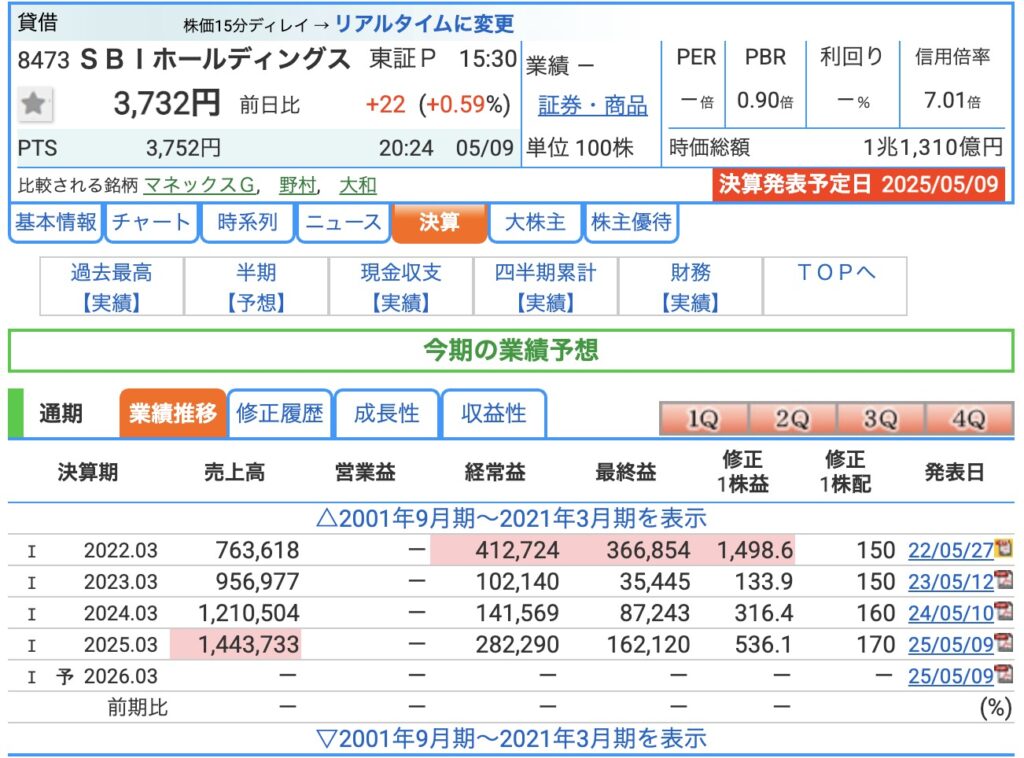Open the 時系列 tab

tap(248, 223)
